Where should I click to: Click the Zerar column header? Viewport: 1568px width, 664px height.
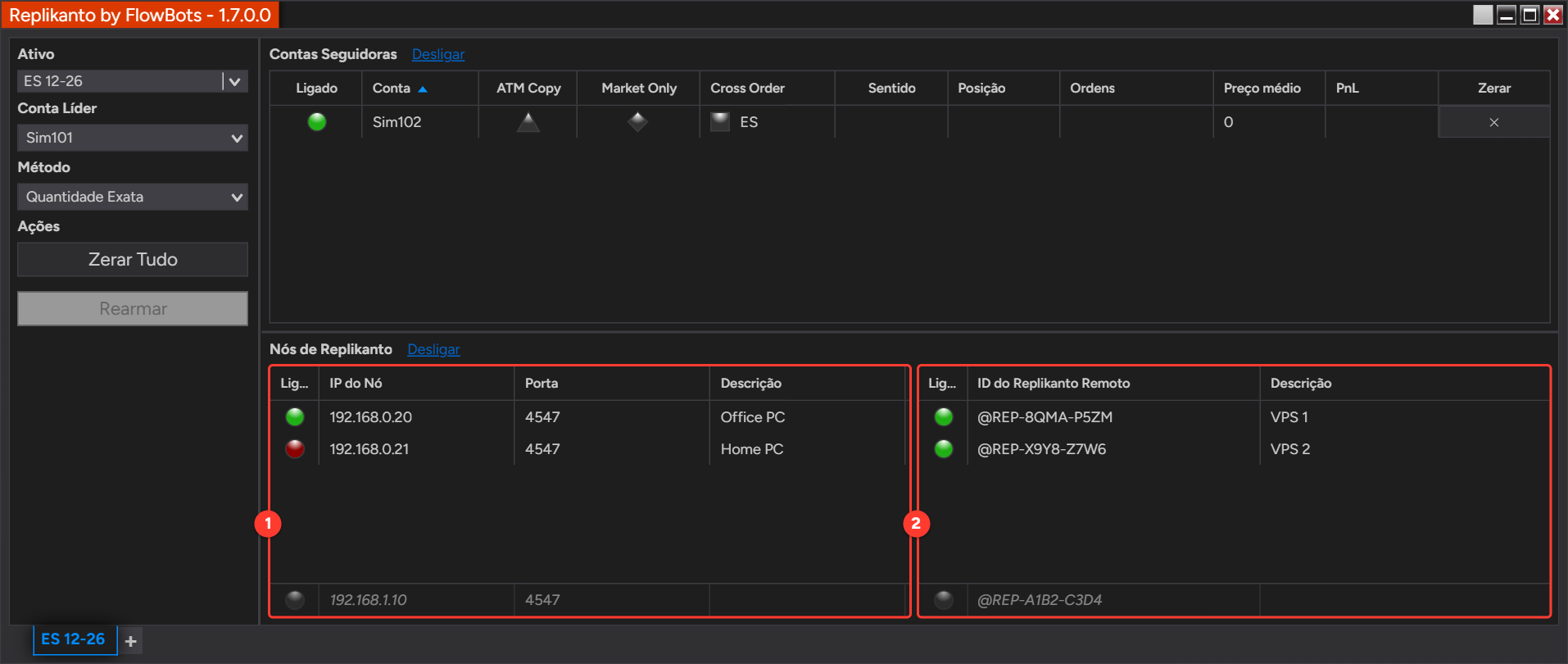(x=1493, y=88)
